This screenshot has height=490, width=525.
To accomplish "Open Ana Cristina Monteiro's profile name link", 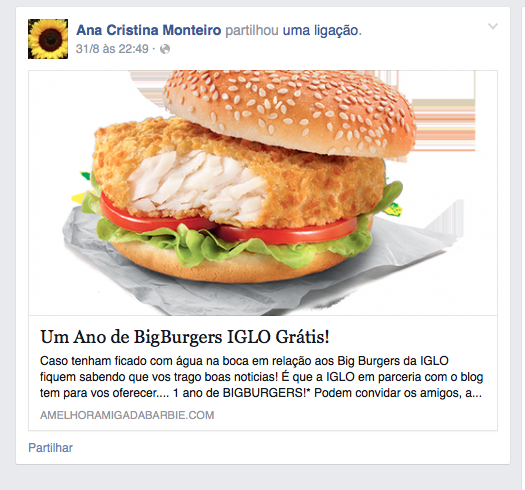I will click(x=149, y=30).
